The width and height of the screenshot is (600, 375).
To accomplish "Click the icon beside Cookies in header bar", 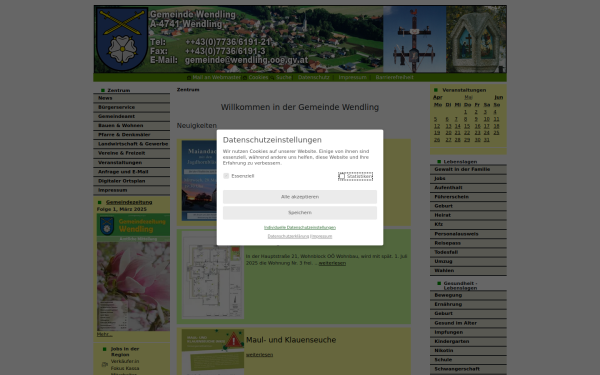I will [245, 78].
